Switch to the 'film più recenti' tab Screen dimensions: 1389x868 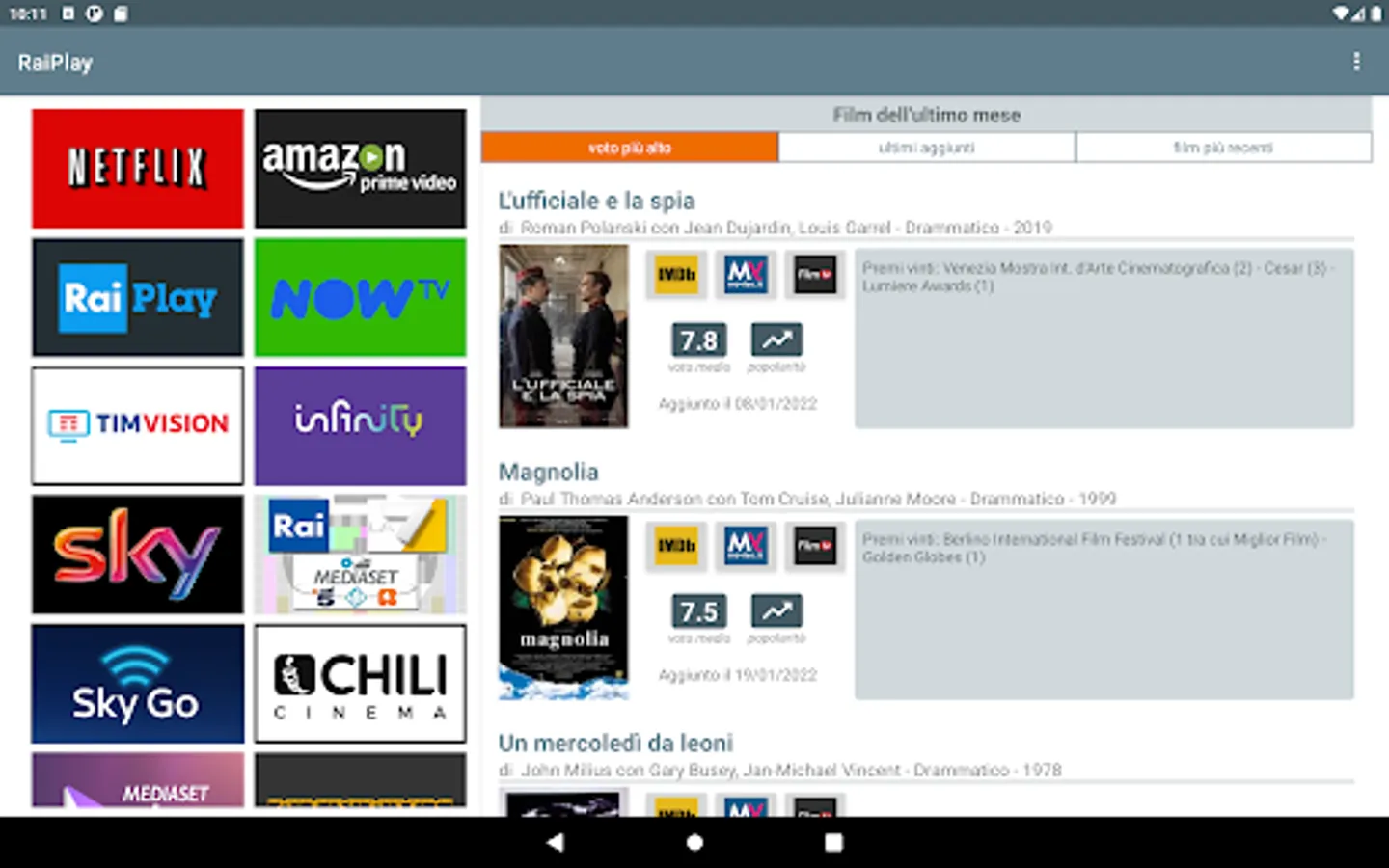(1223, 148)
